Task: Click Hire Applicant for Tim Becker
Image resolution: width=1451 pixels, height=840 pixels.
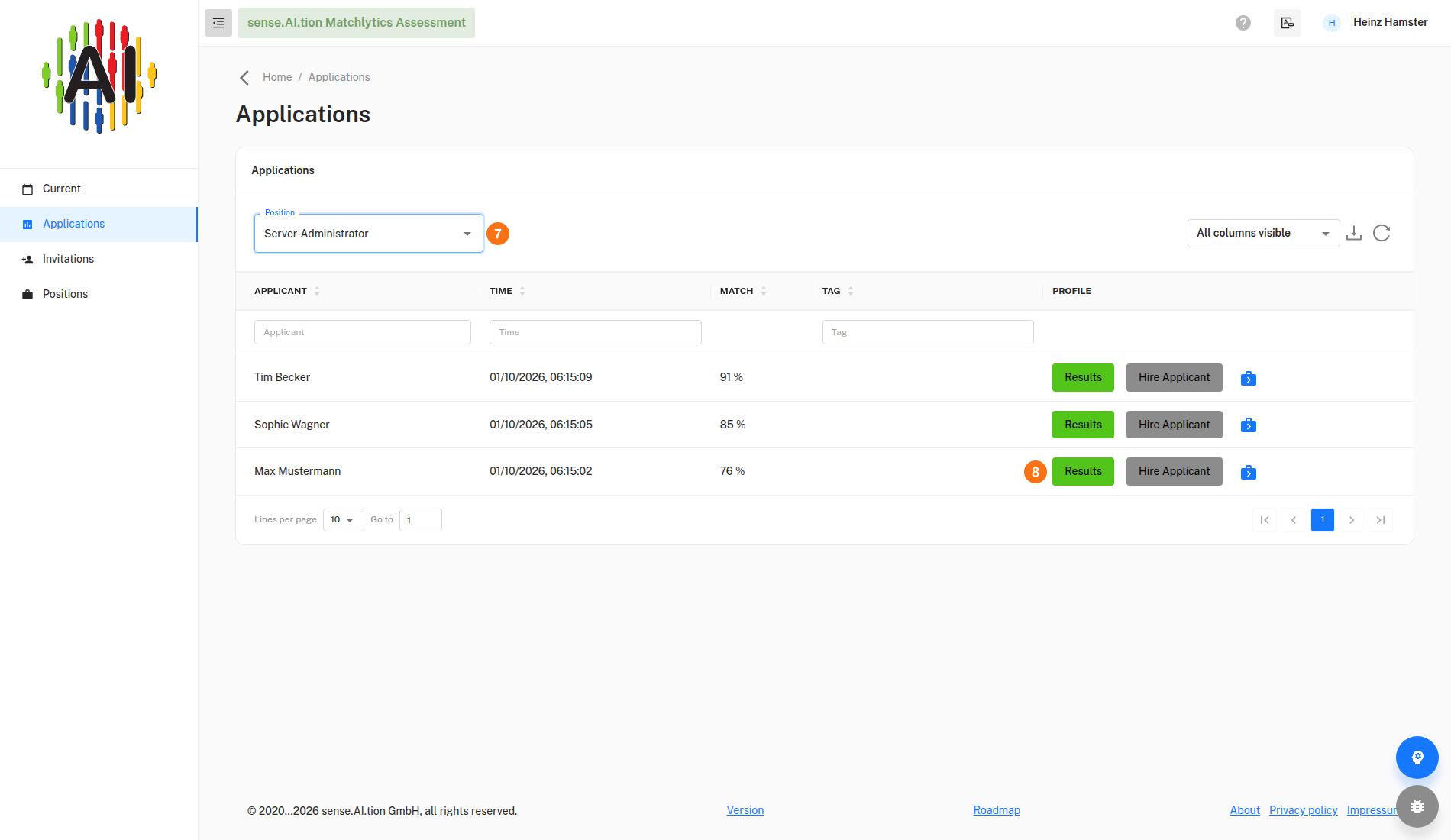Action: [x=1174, y=377]
